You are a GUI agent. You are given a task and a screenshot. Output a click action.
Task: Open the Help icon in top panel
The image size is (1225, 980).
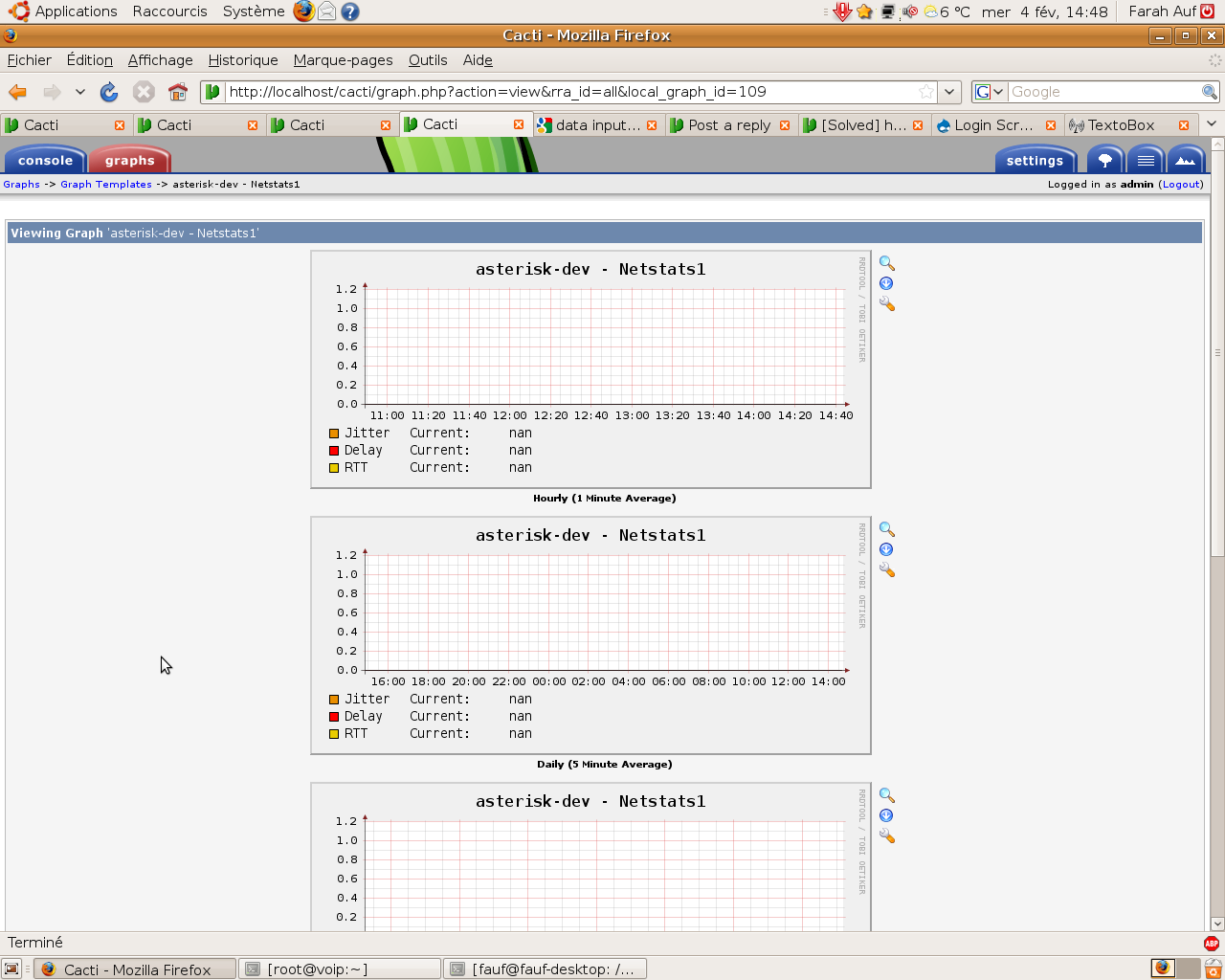coord(350,11)
